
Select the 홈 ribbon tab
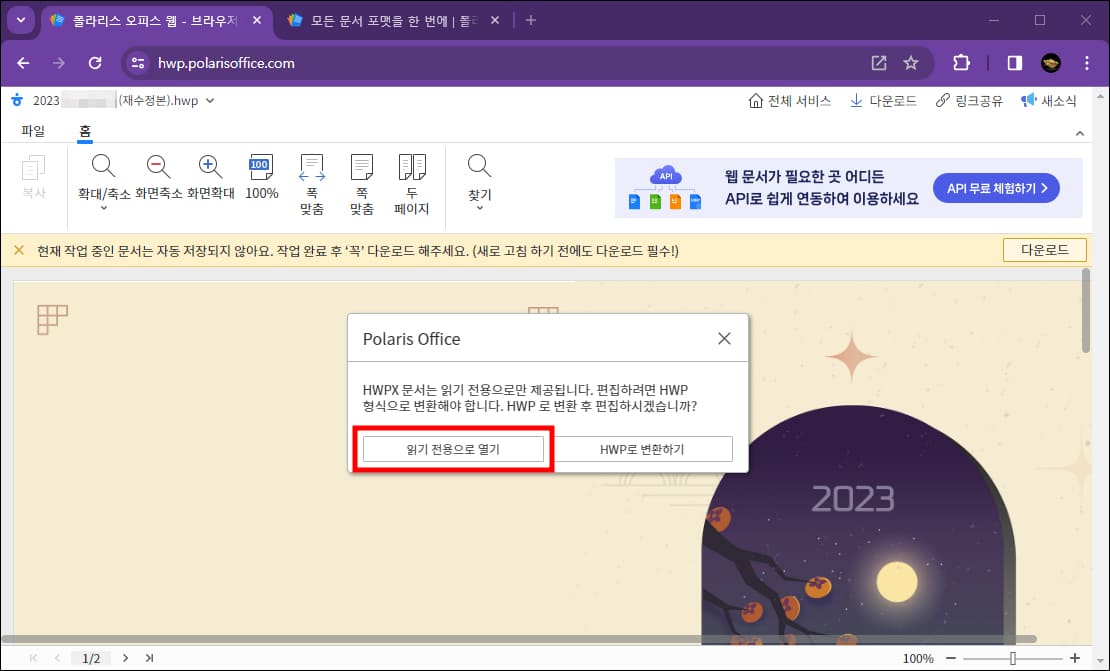click(84, 130)
